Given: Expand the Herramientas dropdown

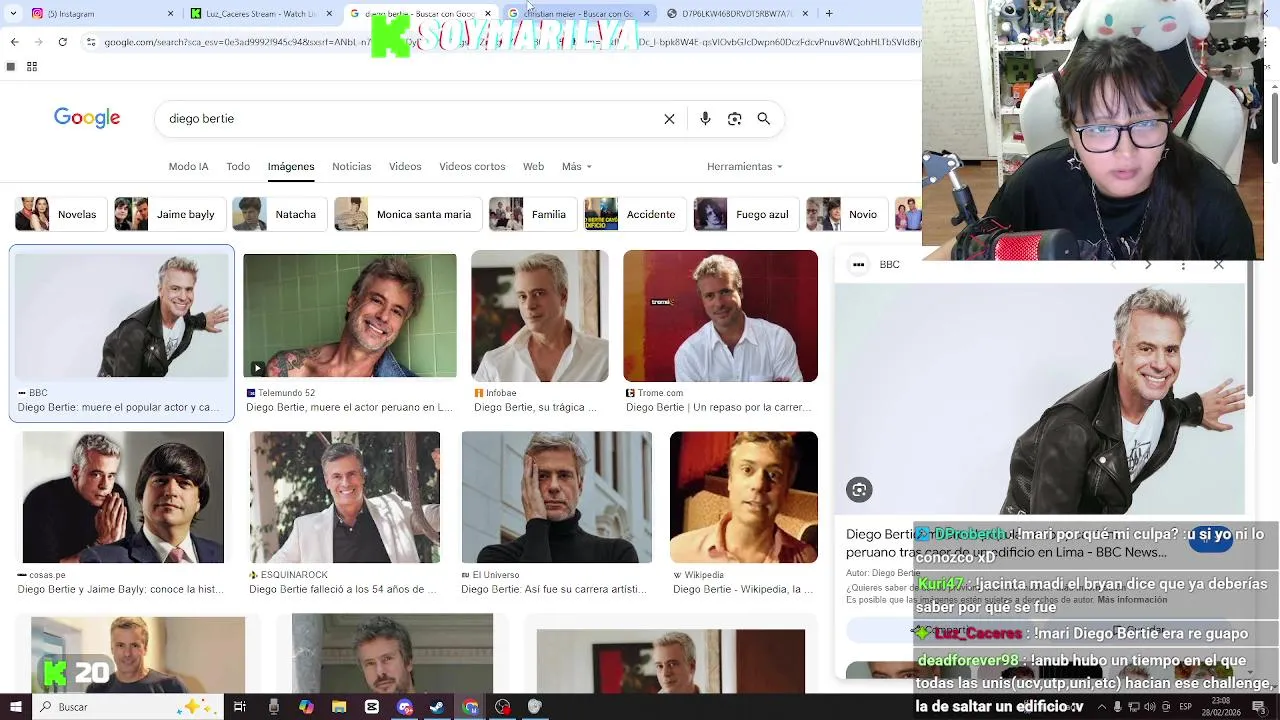Looking at the screenshot, I should click(745, 166).
